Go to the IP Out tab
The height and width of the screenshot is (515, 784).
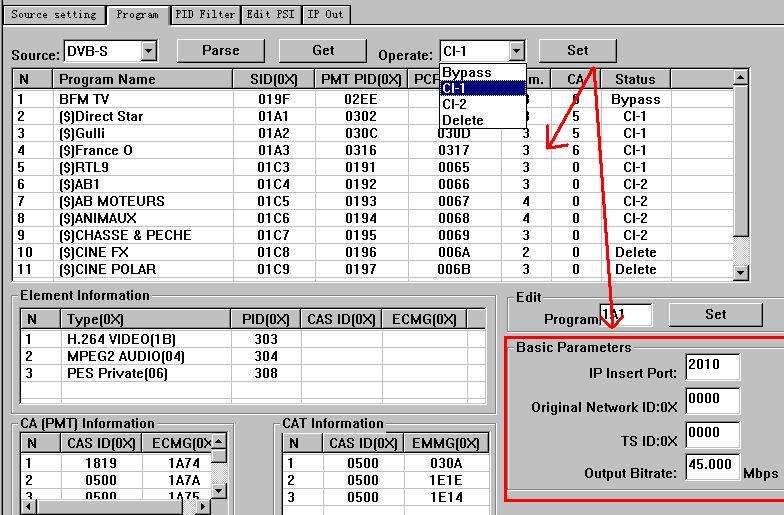click(326, 14)
